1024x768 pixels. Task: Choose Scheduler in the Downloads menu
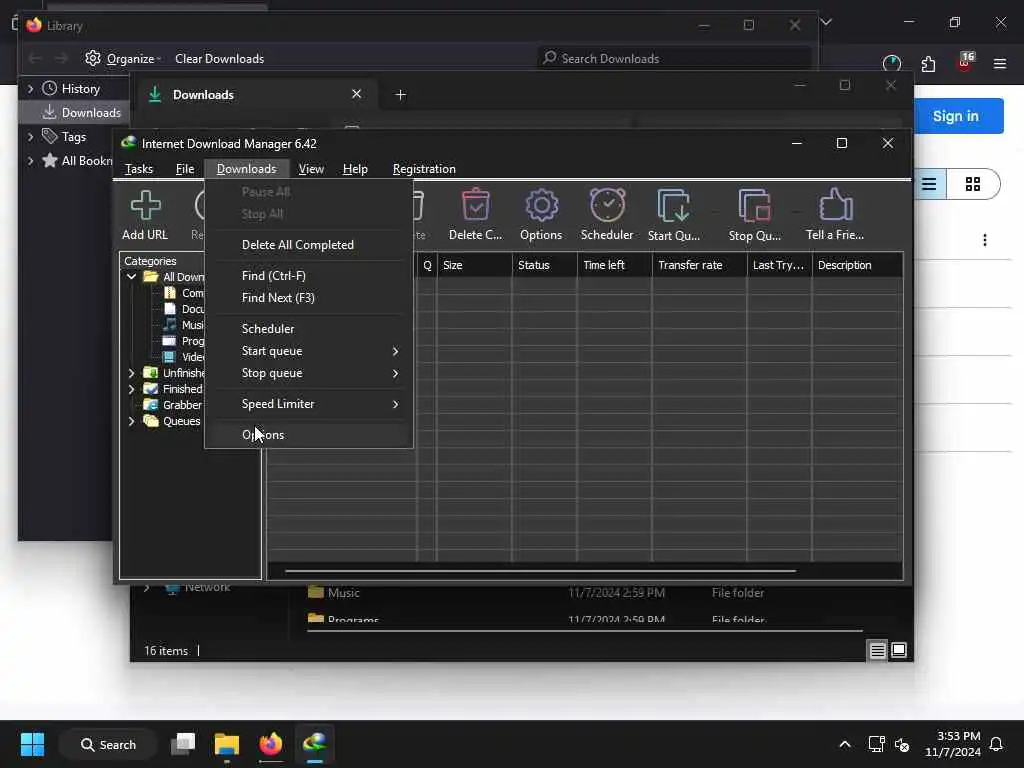point(309,329)
